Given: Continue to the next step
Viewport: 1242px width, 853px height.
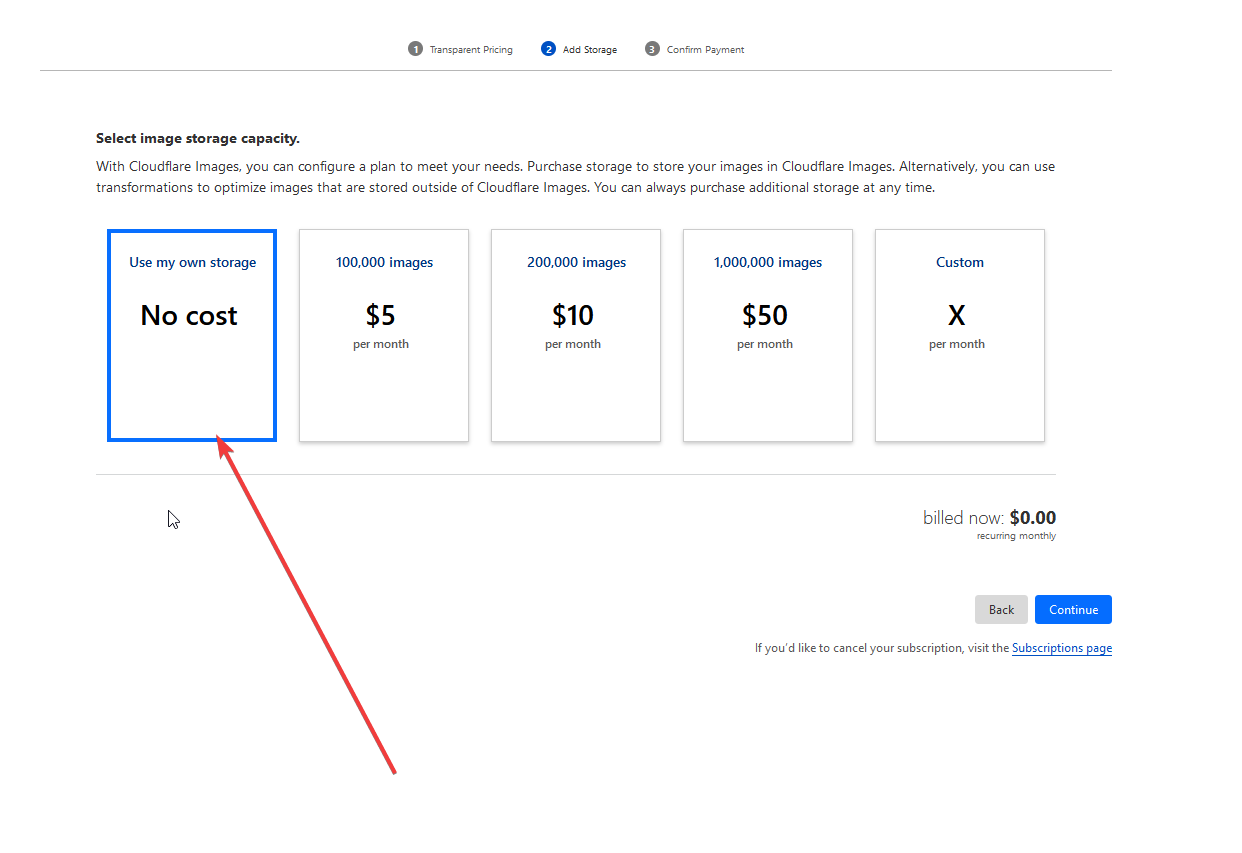Looking at the screenshot, I should [x=1073, y=610].
